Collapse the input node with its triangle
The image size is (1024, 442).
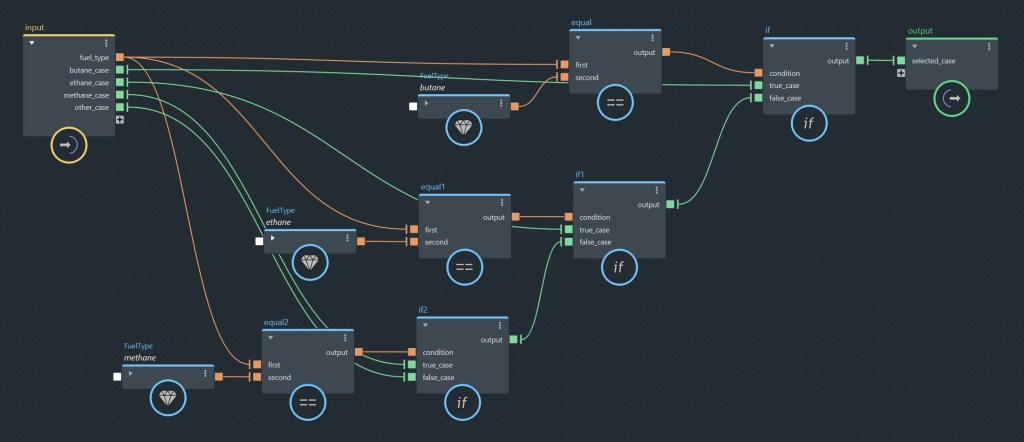[32, 43]
